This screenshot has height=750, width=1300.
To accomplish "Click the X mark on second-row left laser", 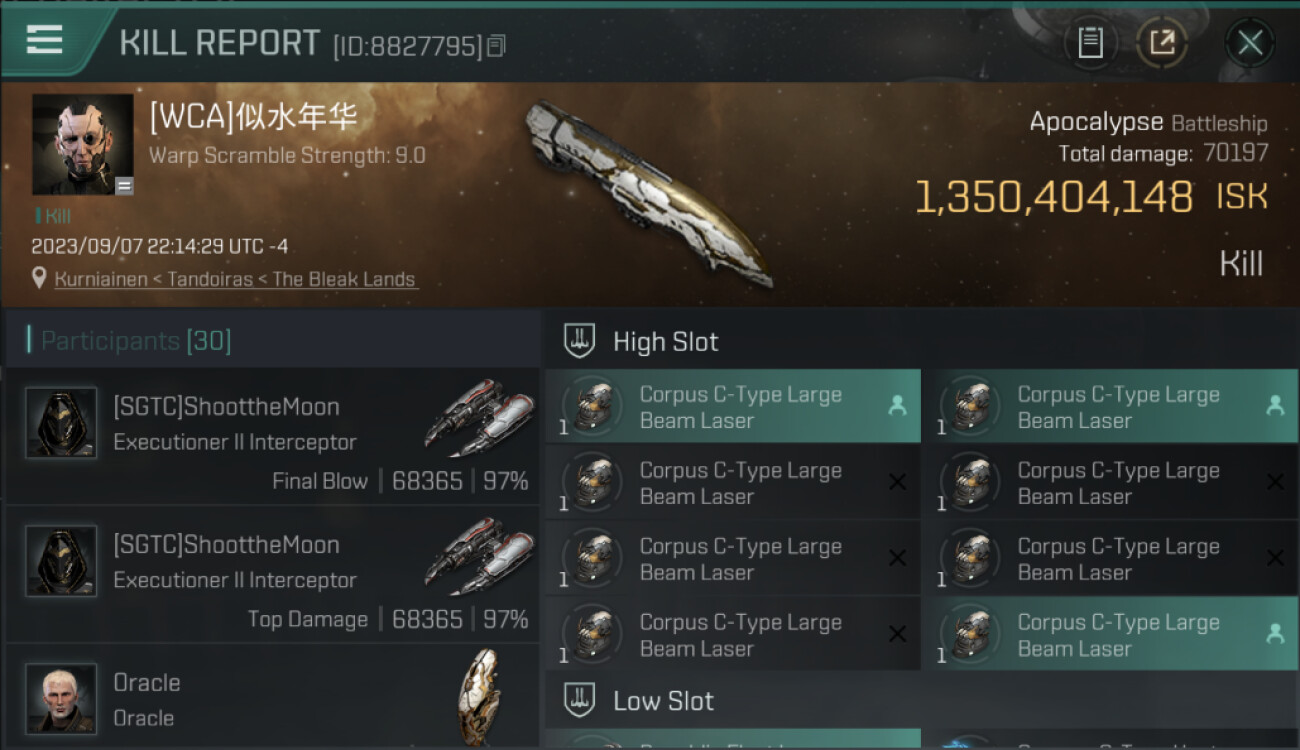I will coord(897,482).
